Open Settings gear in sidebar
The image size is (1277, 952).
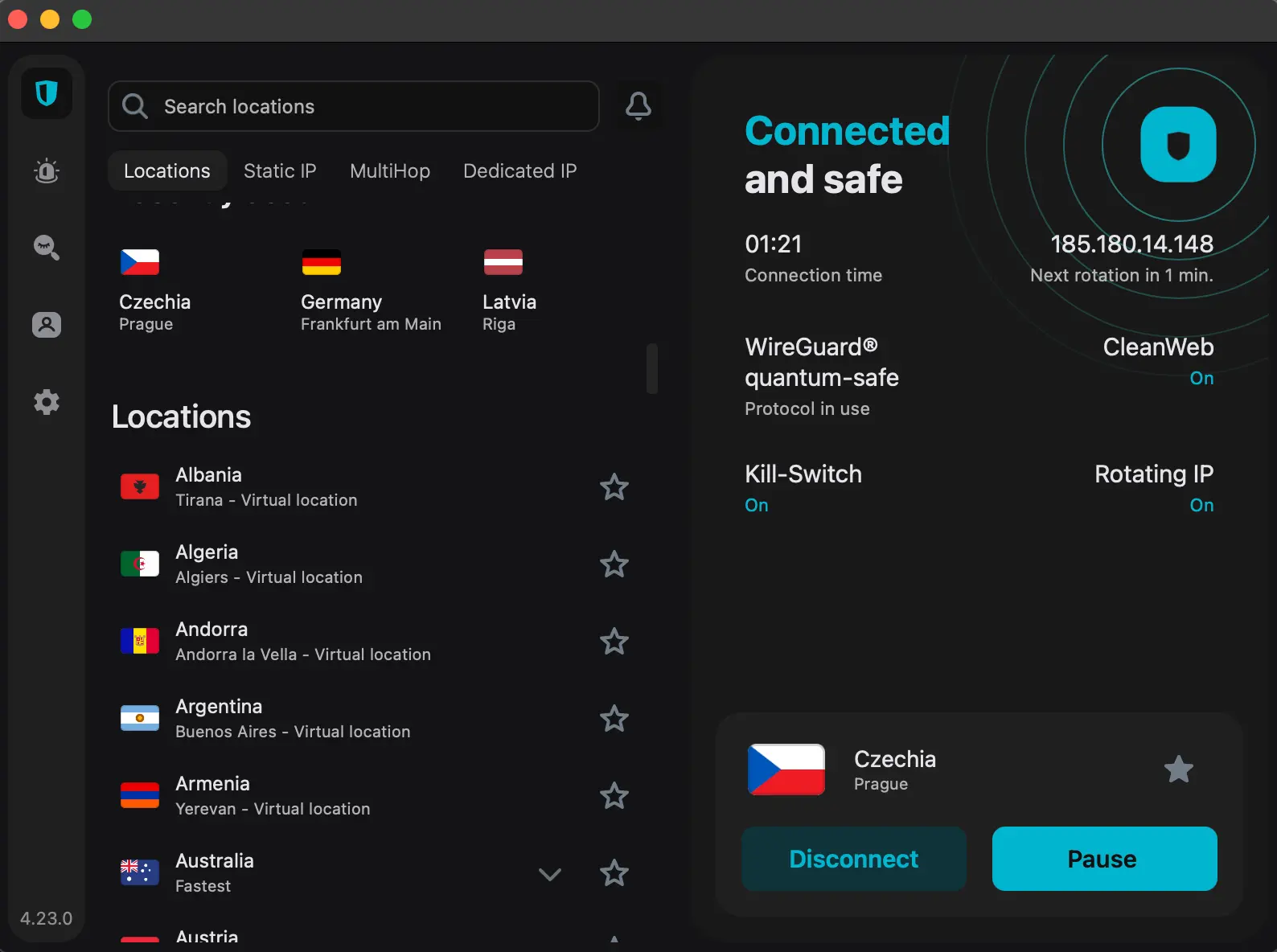click(47, 402)
